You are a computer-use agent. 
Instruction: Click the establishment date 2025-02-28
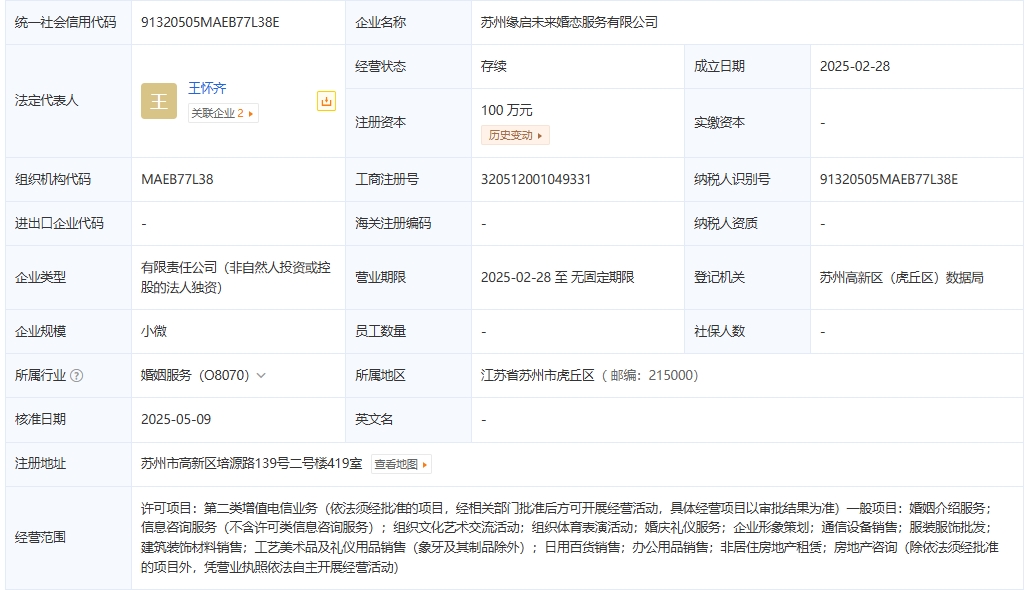tap(854, 66)
